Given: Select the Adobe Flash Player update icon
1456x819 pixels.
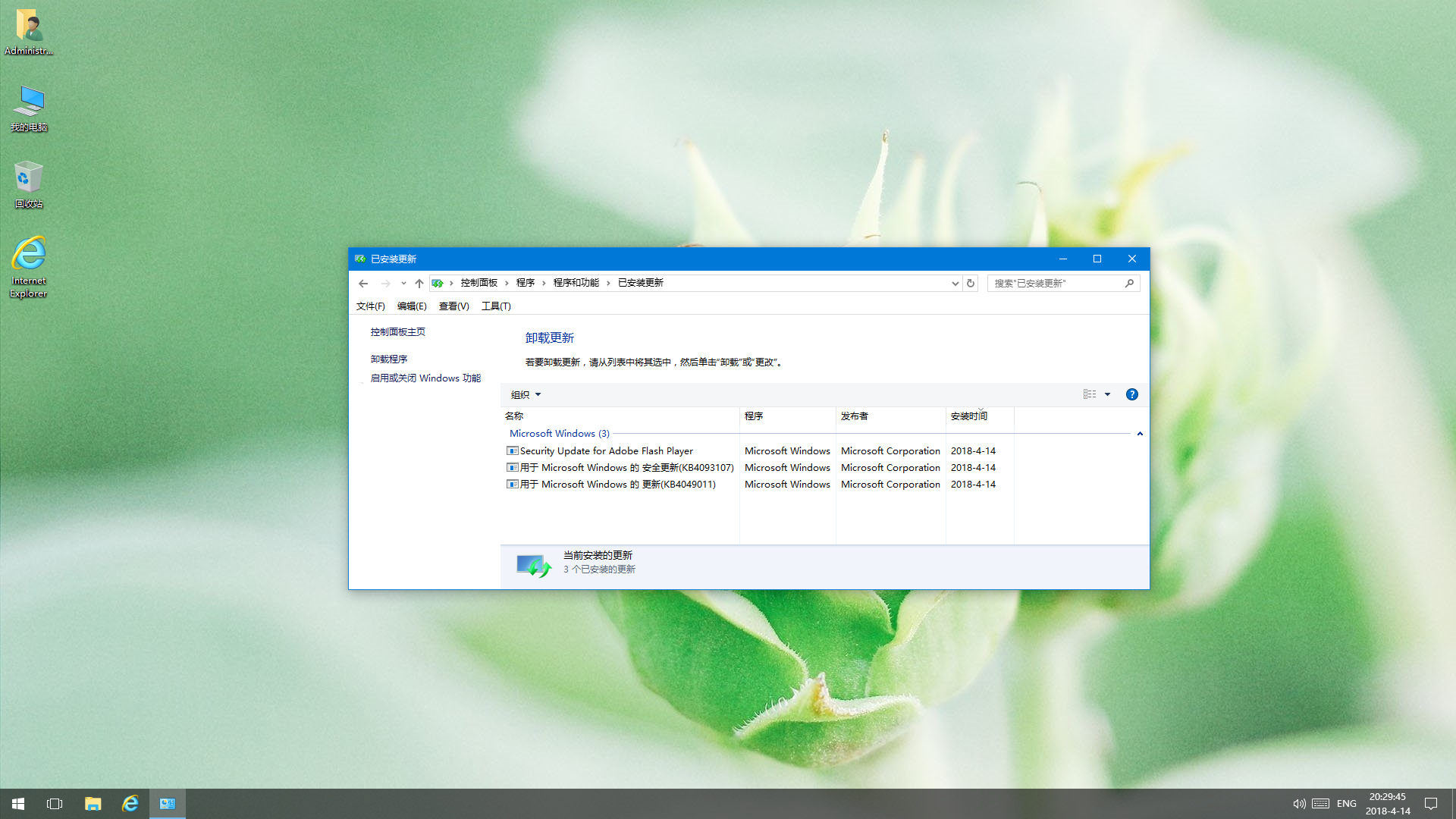Looking at the screenshot, I should pyautogui.click(x=513, y=450).
